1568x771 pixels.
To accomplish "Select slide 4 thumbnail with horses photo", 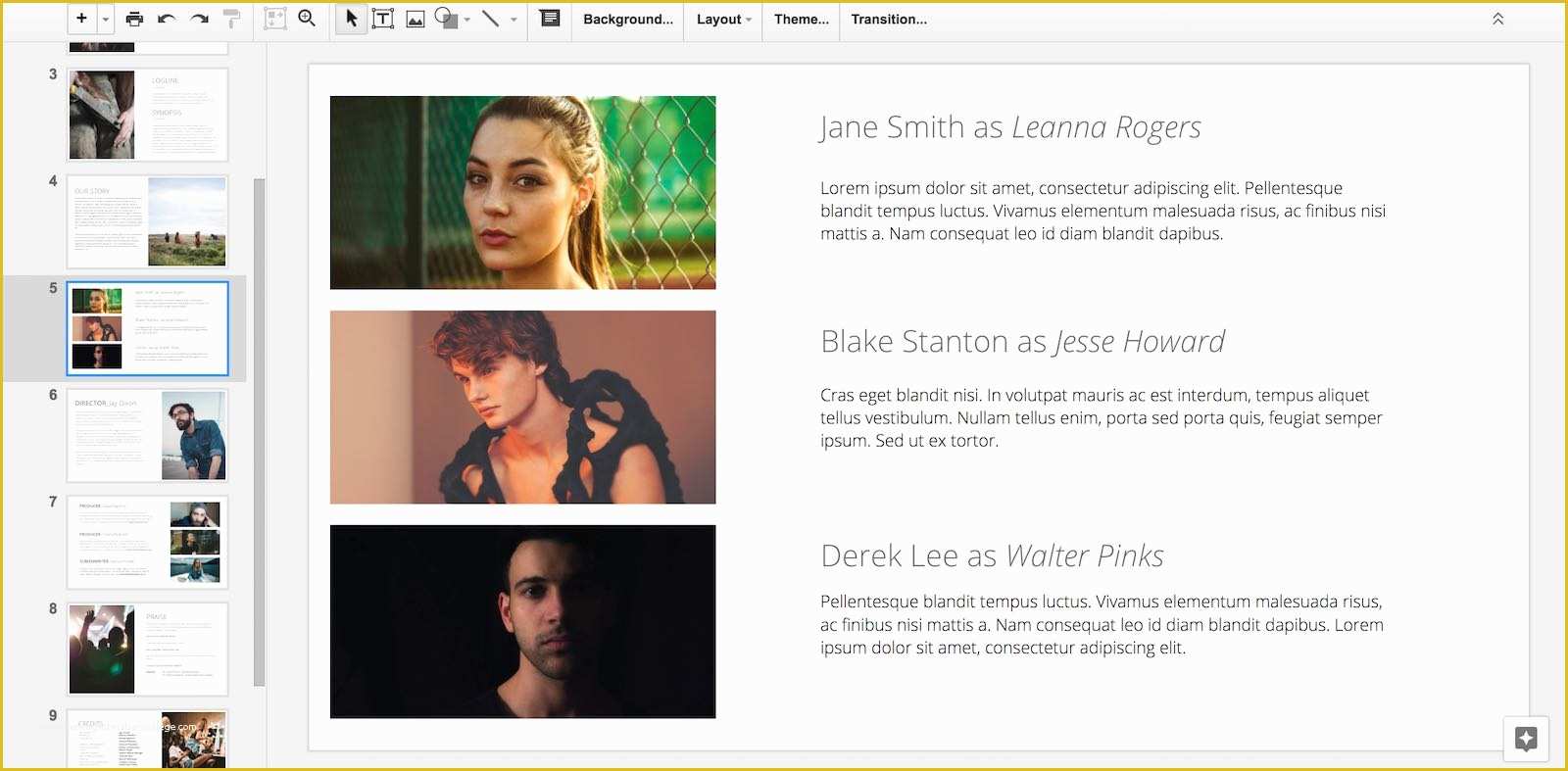I will tap(147, 221).
